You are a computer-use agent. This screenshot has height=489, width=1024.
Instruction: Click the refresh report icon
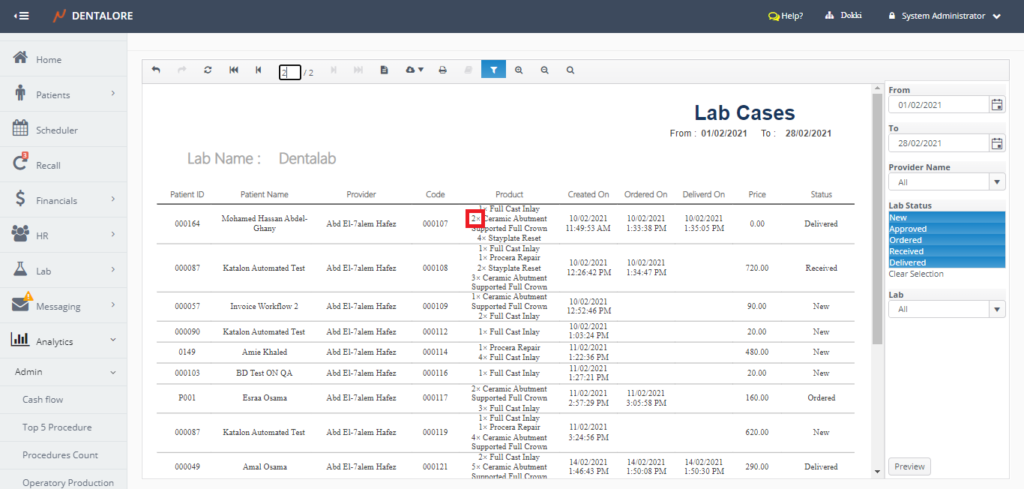207,70
